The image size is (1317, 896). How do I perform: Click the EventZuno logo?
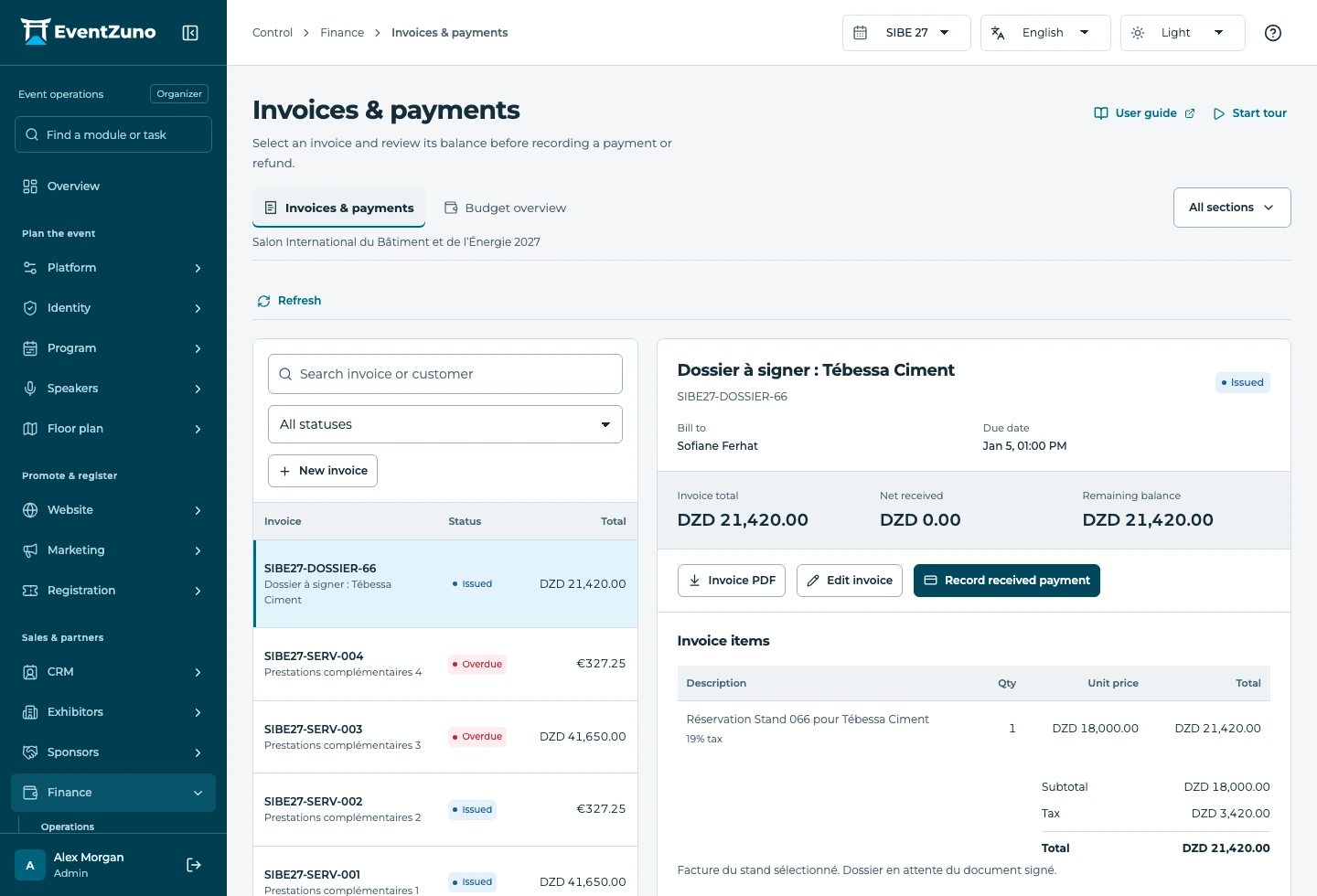point(88,32)
